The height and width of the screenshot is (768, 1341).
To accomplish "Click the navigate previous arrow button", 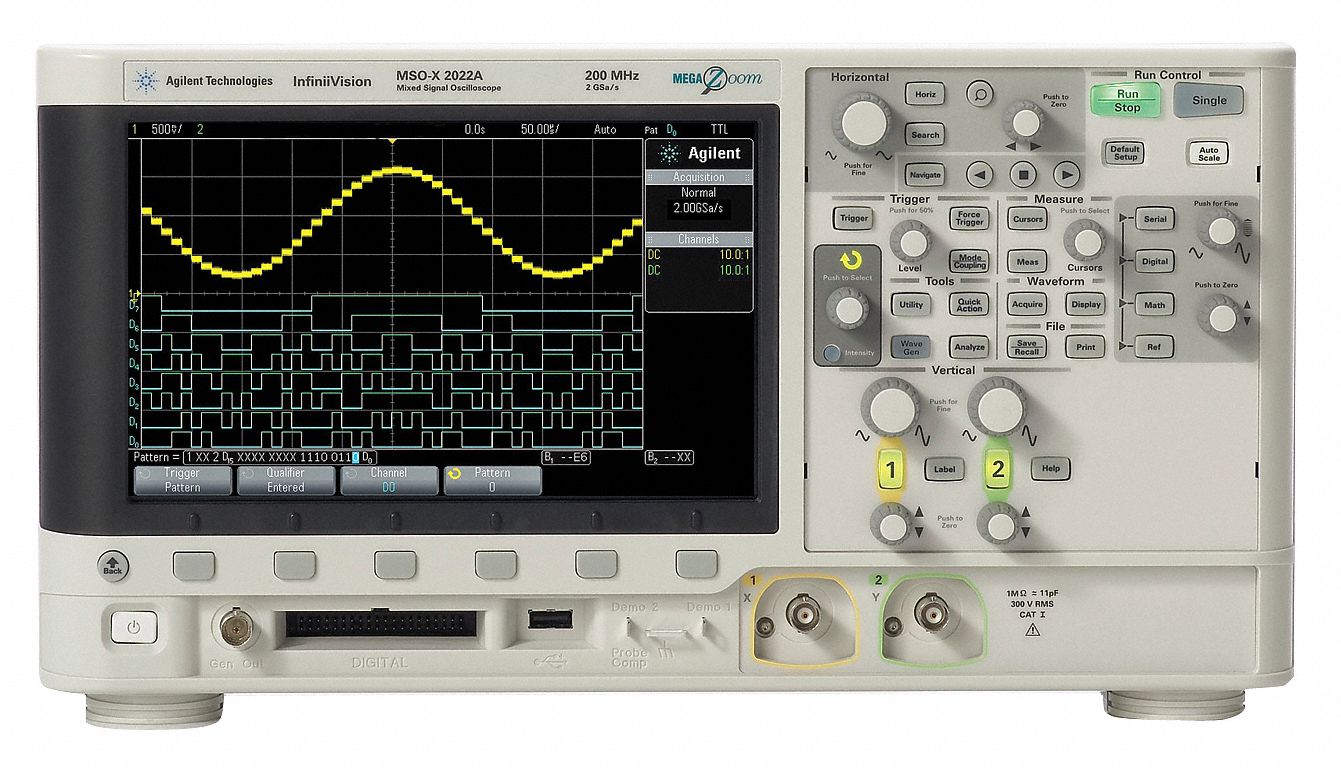I will (979, 174).
